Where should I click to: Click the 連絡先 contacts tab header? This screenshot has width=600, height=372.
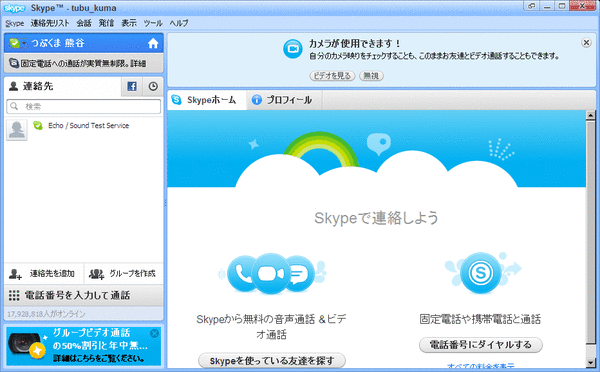[62, 86]
